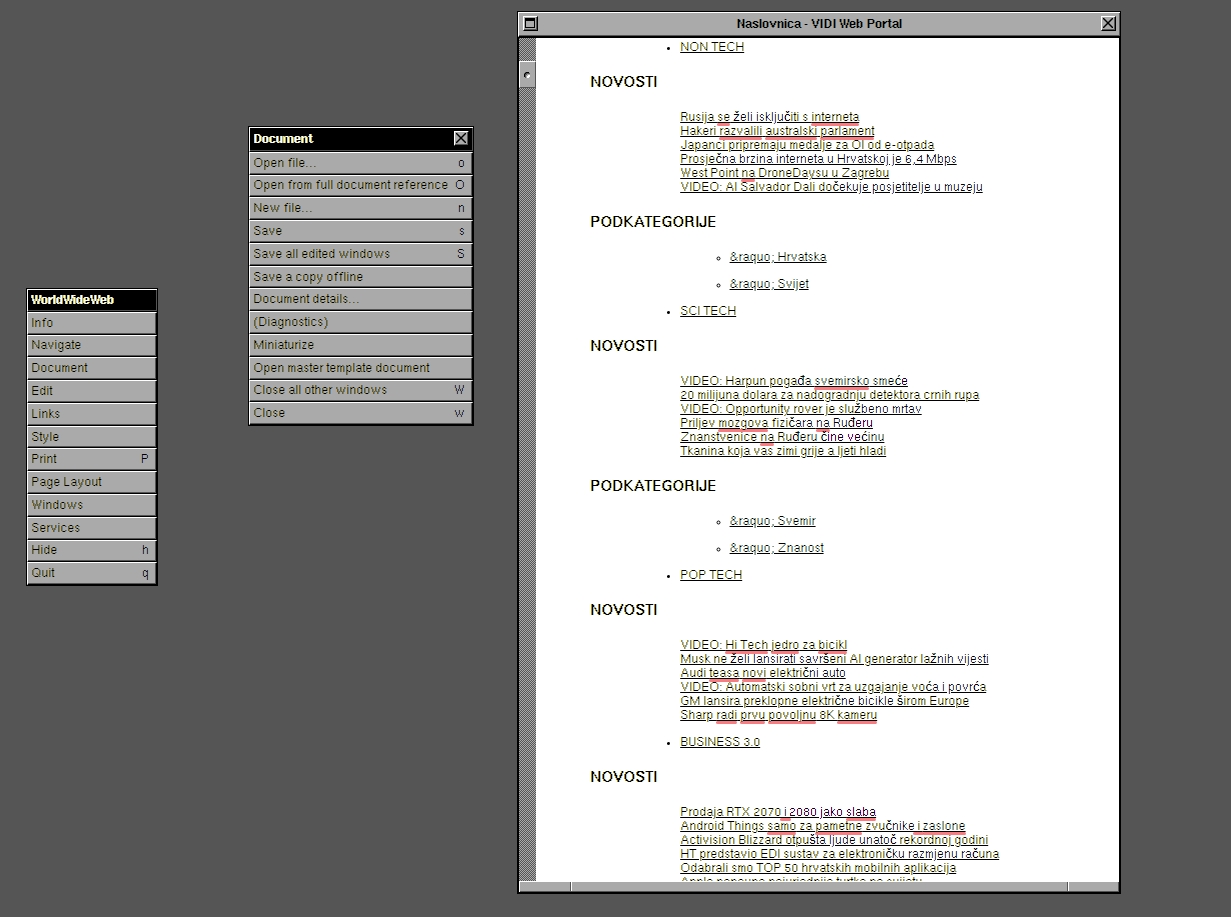Expand the Style submenu
The height and width of the screenshot is (917, 1231).
tap(91, 437)
